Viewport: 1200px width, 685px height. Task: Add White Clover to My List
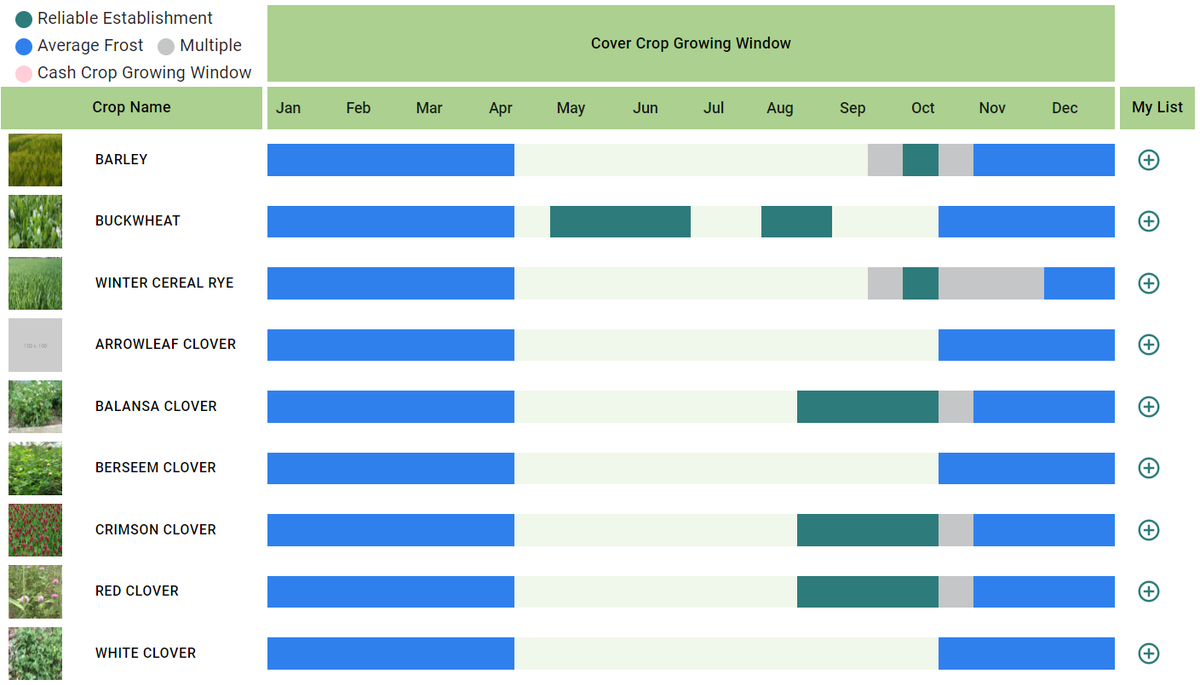pyautogui.click(x=1148, y=653)
